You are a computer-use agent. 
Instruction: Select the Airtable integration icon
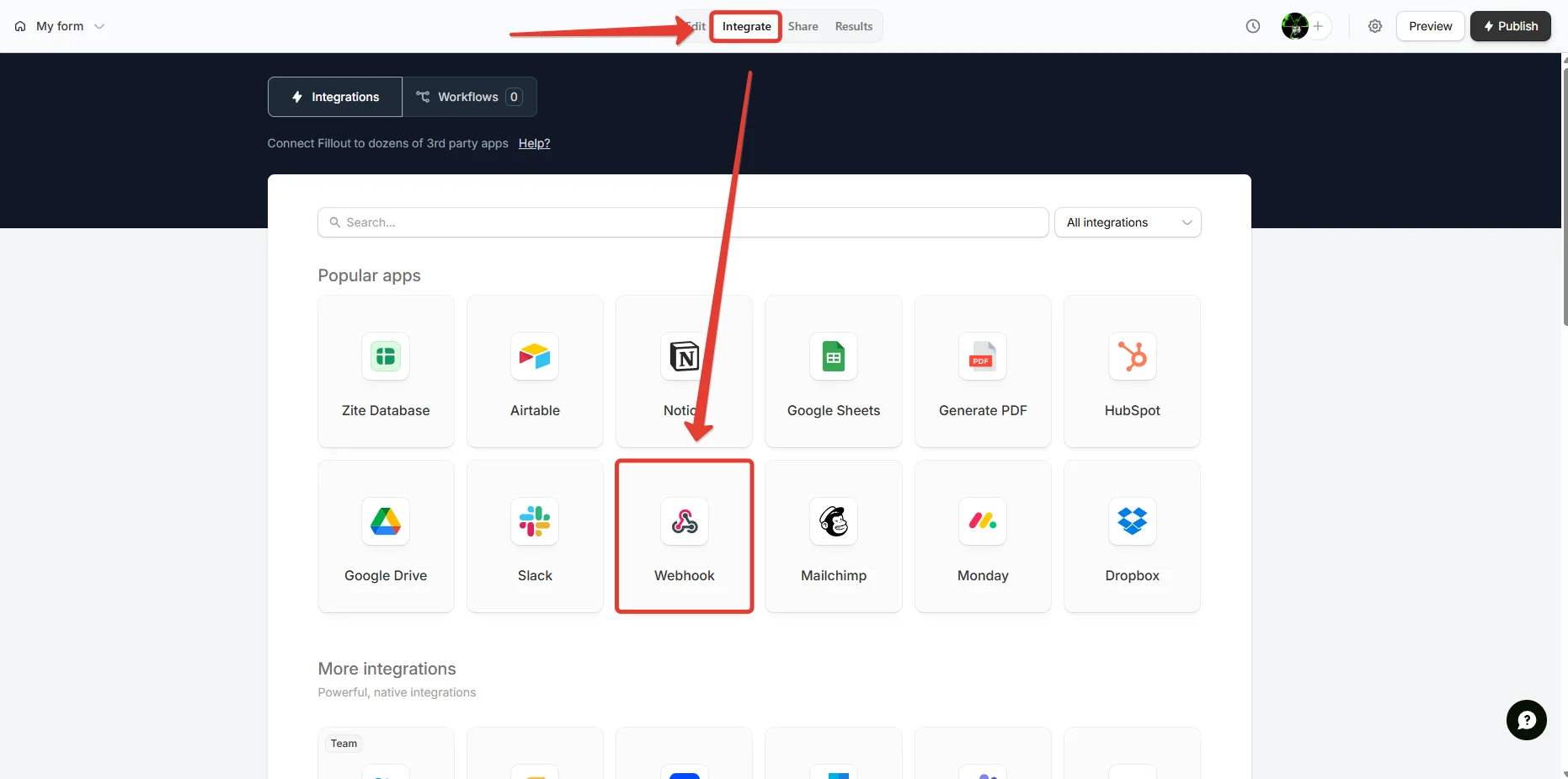(x=535, y=356)
